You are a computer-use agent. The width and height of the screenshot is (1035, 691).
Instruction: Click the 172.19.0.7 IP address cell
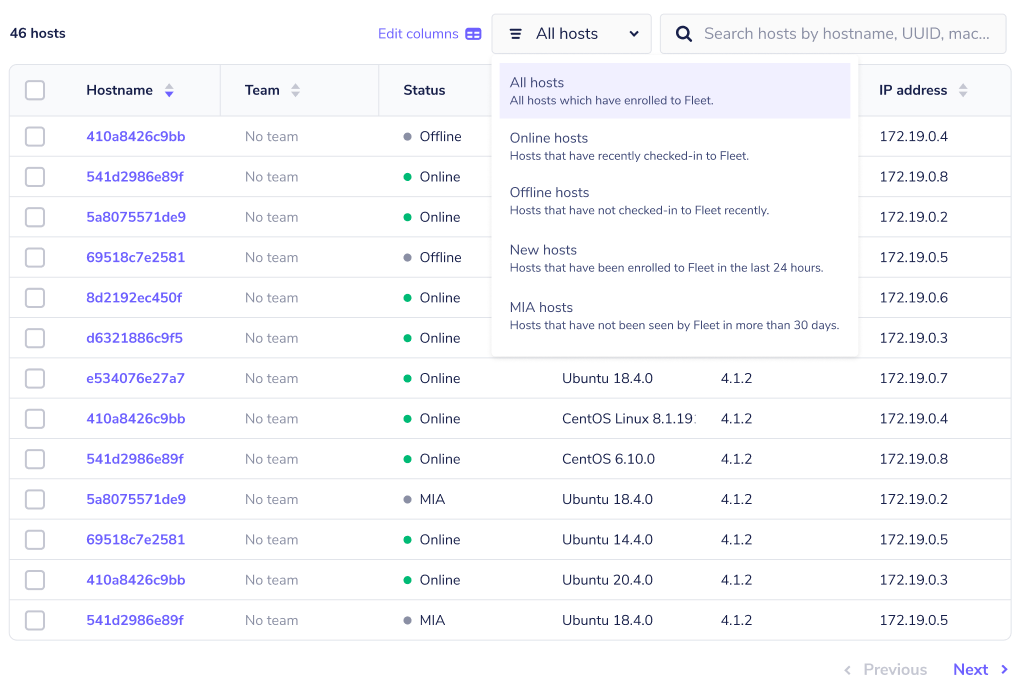pos(914,378)
